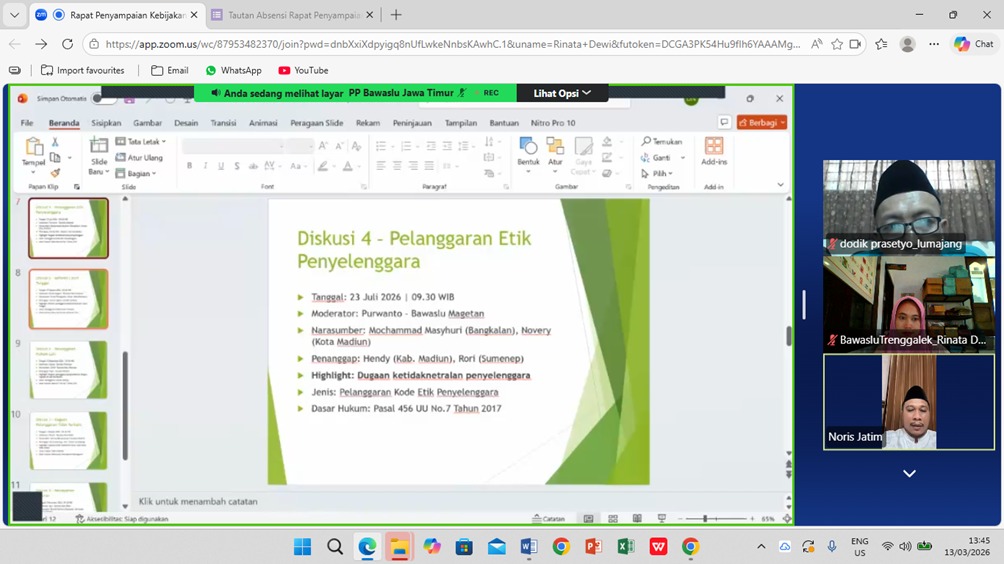Open Bagian section dropdown
The image size is (1004, 564).
click(136, 173)
